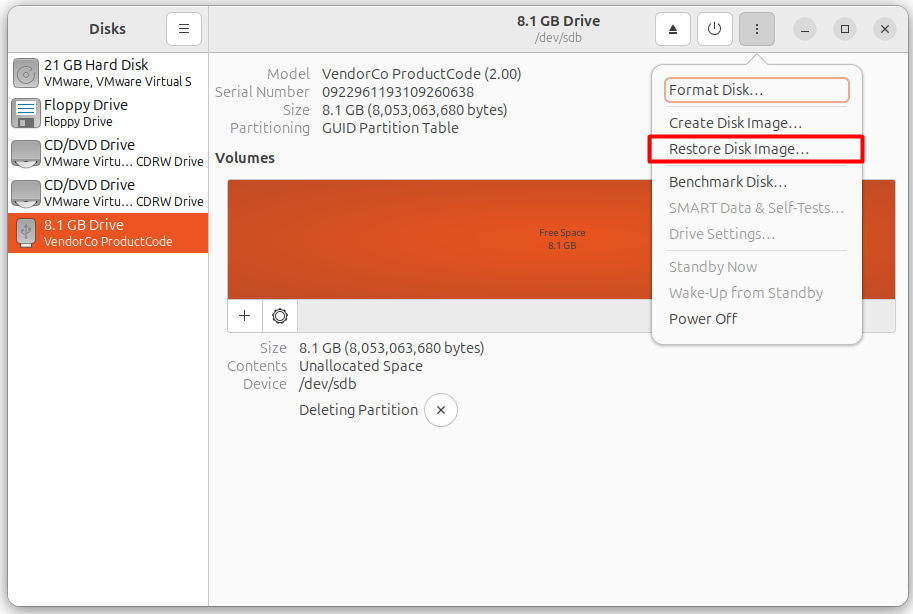Viewport: 913px width, 614px height.
Task: Click the eject drive icon in header
Action: 673,29
